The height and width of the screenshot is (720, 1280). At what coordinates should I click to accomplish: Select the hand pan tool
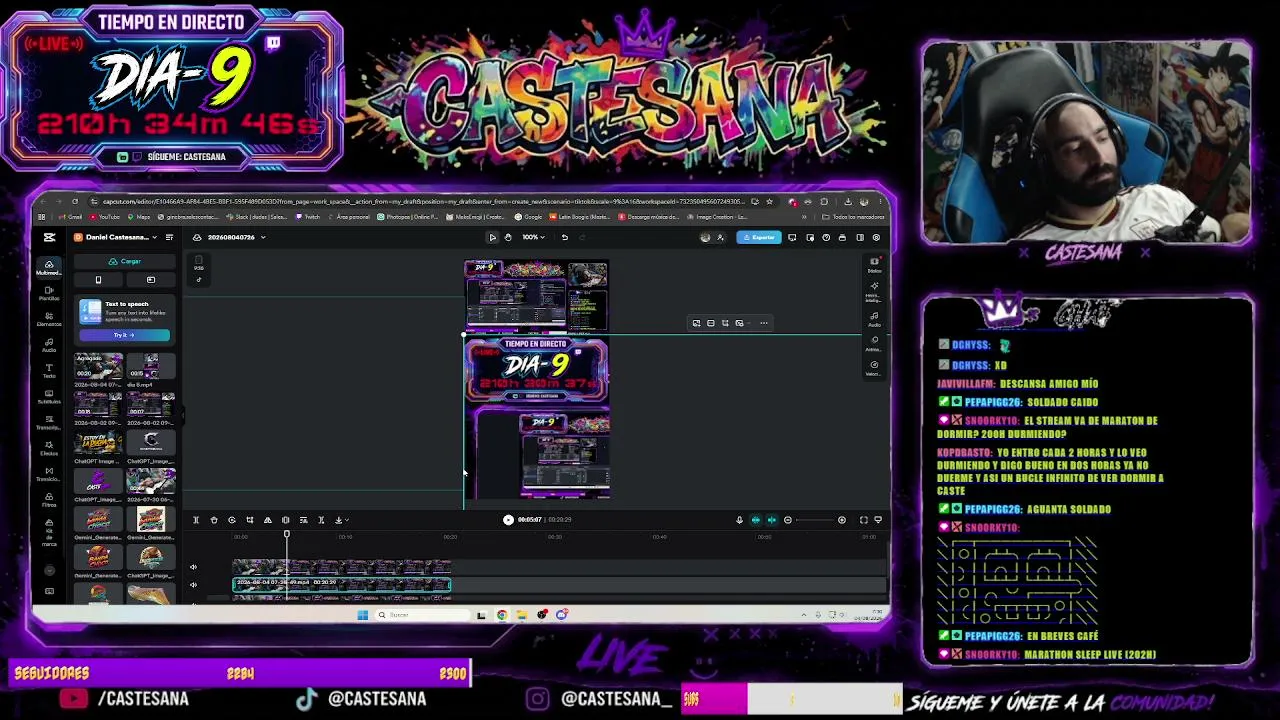click(508, 237)
